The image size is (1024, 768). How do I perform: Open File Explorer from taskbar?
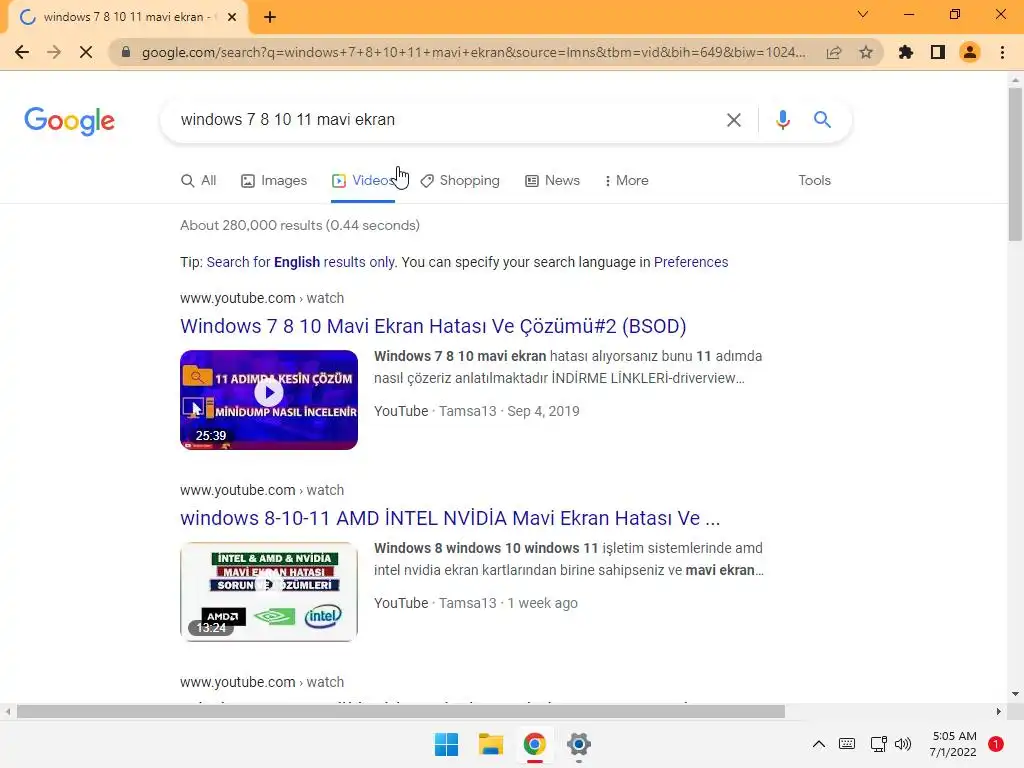pyautogui.click(x=490, y=744)
